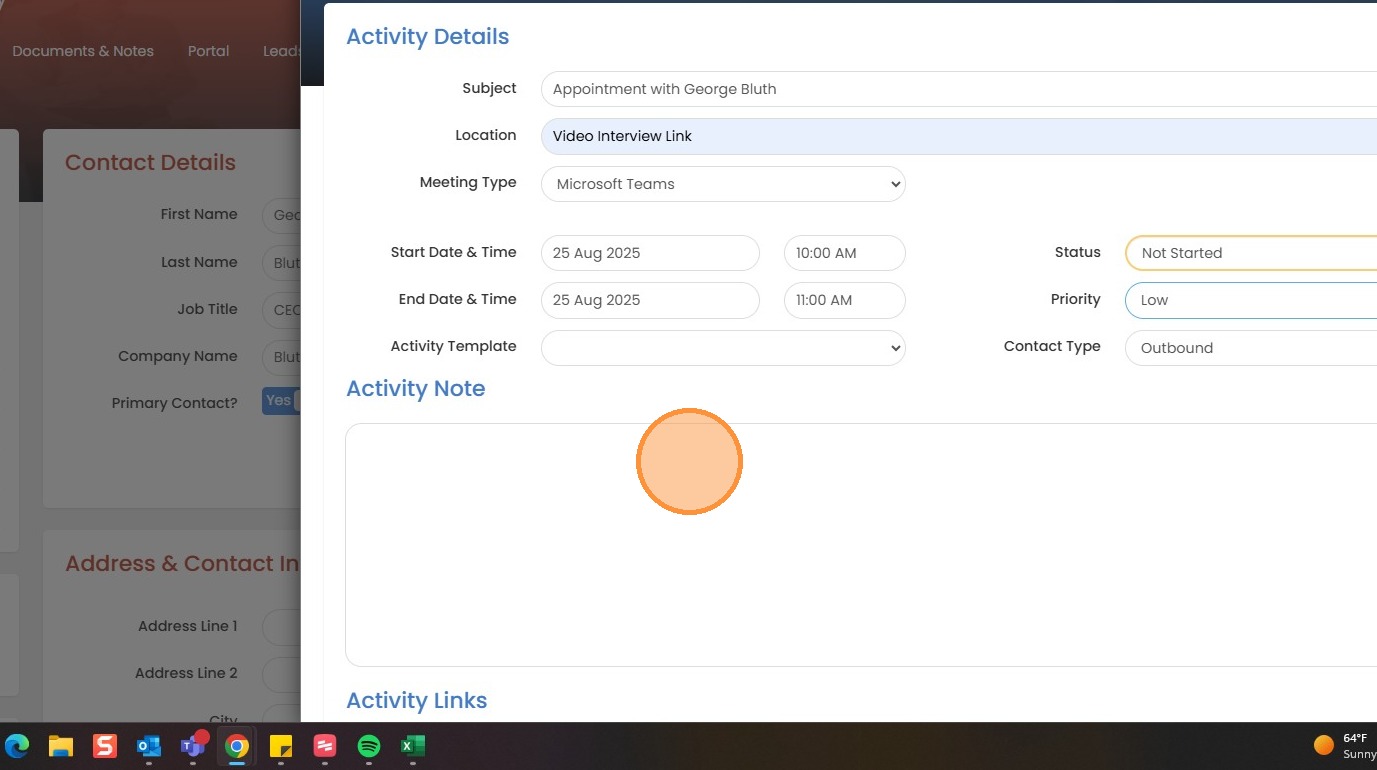Click the Address Line 1 field

coord(281,627)
